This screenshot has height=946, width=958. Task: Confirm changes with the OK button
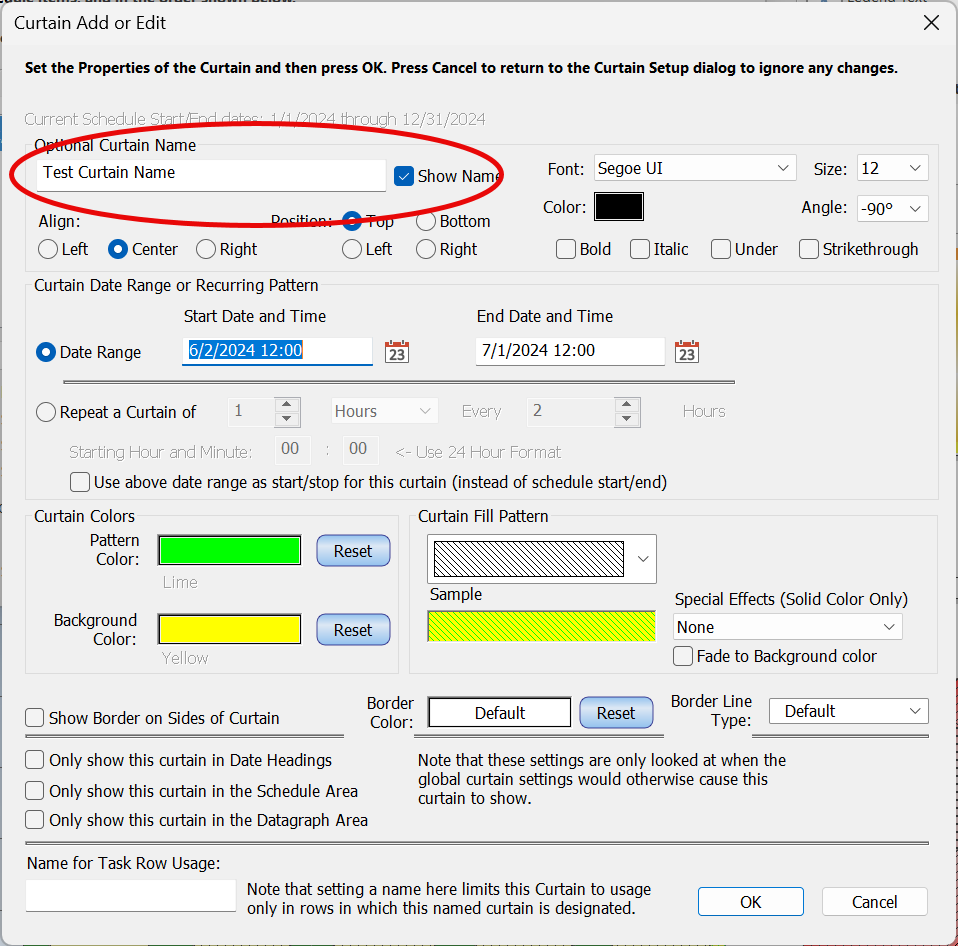pos(750,901)
